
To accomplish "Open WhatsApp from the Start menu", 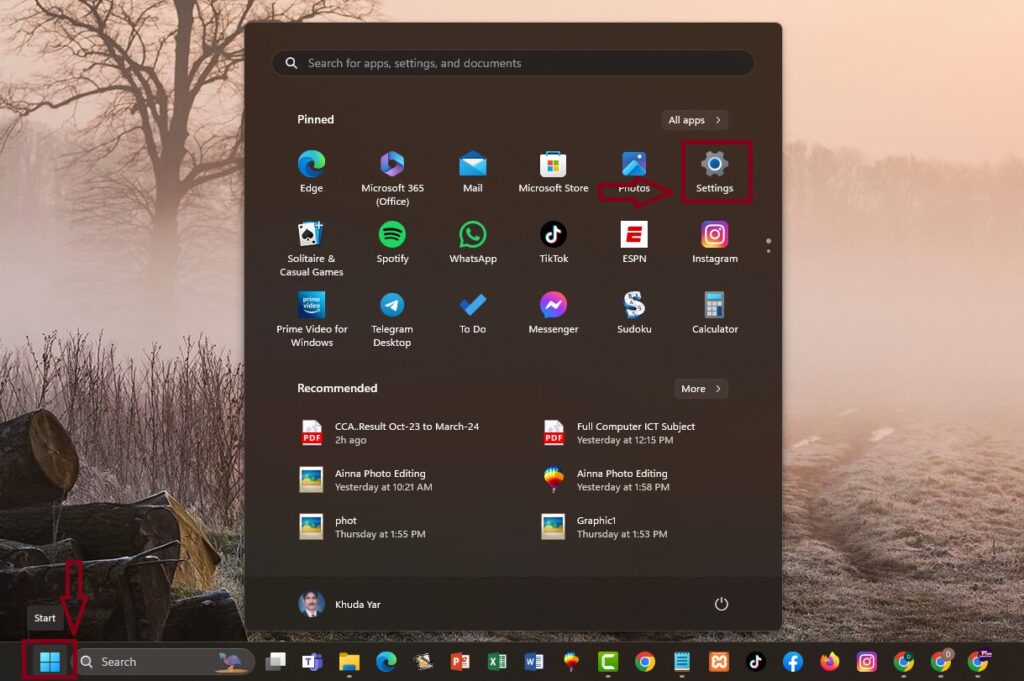I will coord(473,242).
